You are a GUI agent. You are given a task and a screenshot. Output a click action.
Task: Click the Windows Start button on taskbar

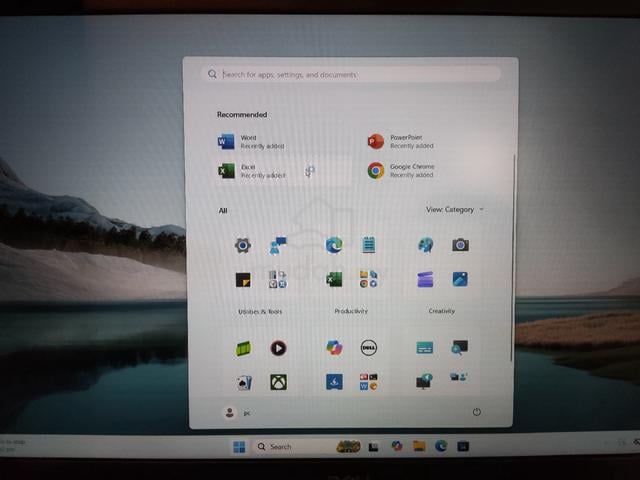239,447
